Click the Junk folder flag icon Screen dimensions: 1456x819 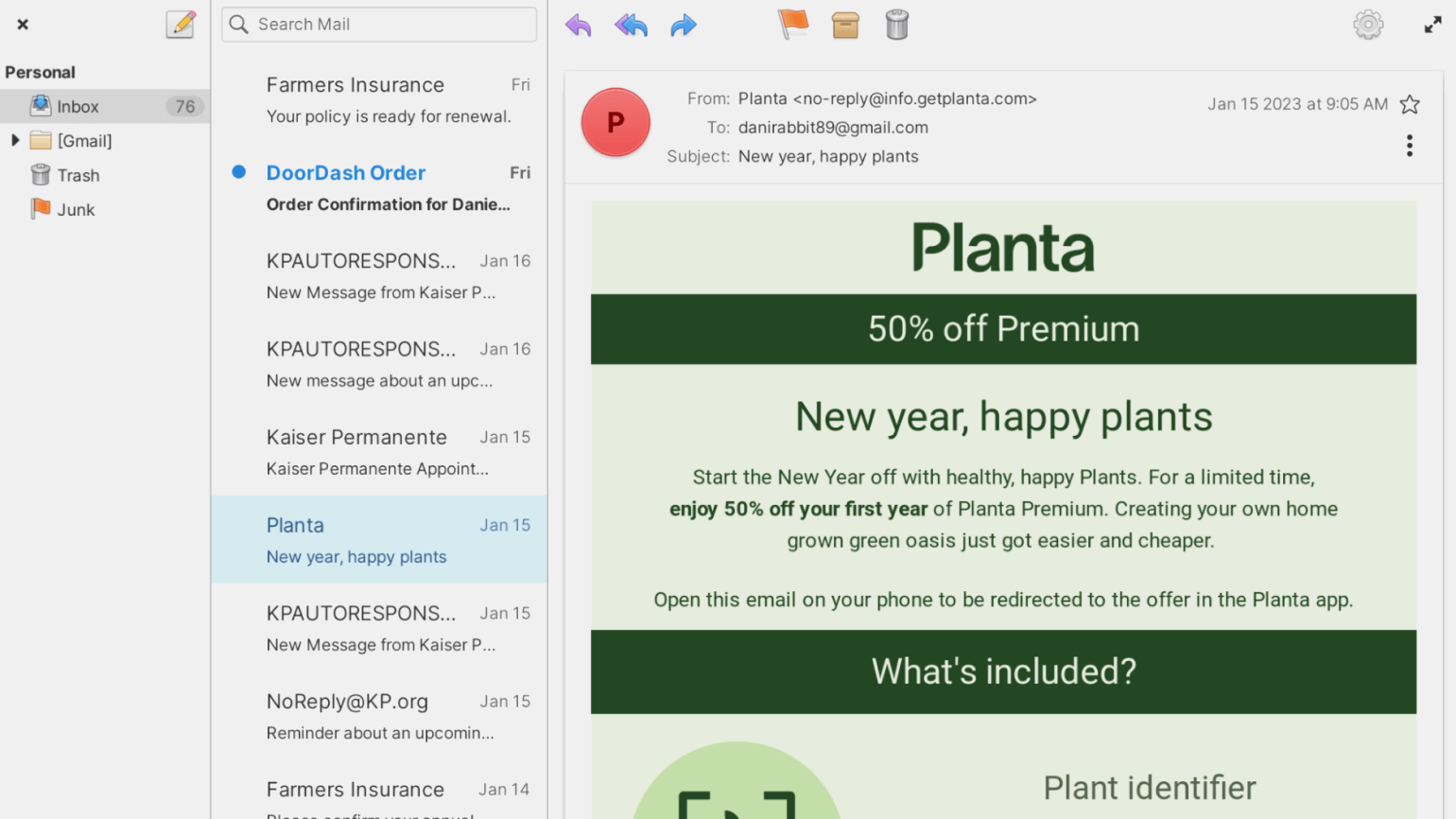[x=41, y=209]
